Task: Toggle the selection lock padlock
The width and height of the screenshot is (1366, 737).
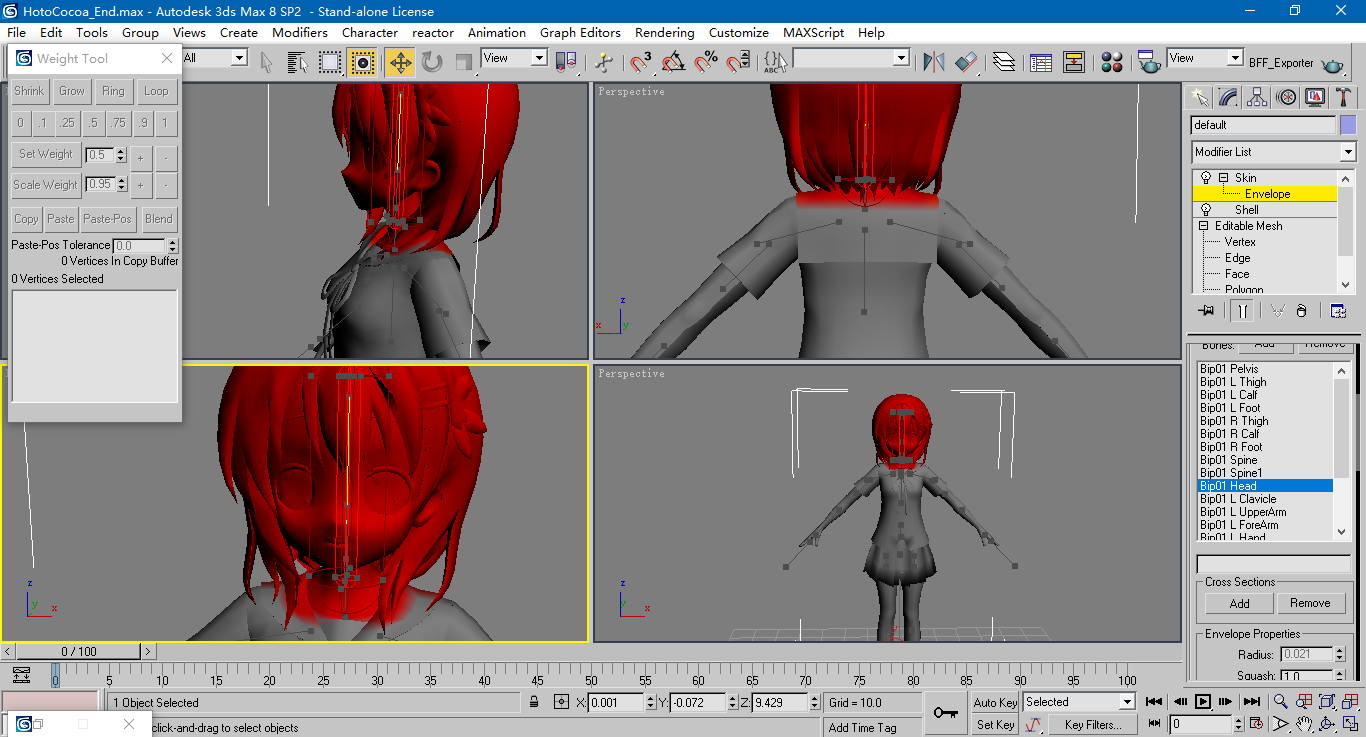Action: (534, 702)
